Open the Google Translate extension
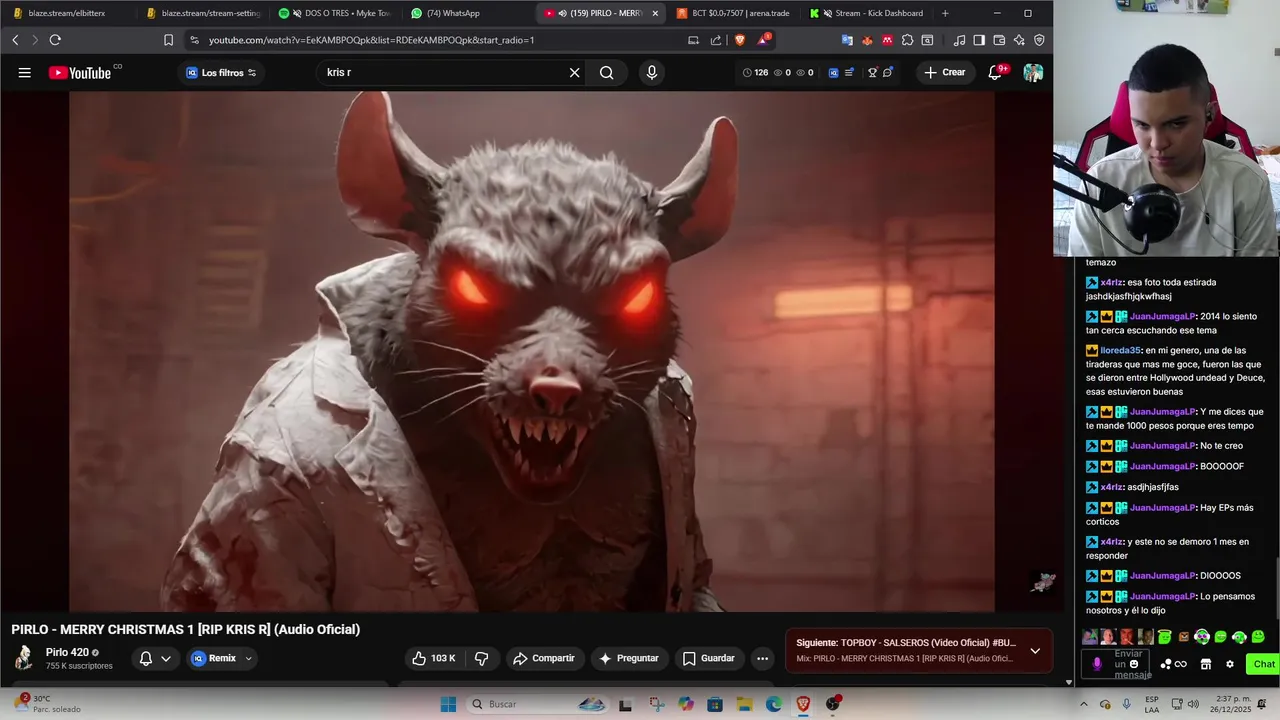The width and height of the screenshot is (1280, 720). 847,40
